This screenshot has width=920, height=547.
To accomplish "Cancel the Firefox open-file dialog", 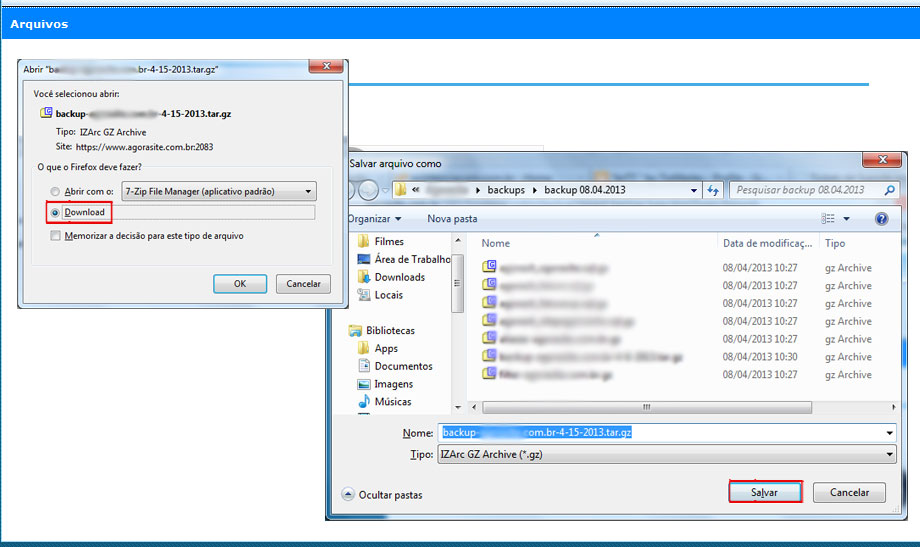I will [303, 283].
